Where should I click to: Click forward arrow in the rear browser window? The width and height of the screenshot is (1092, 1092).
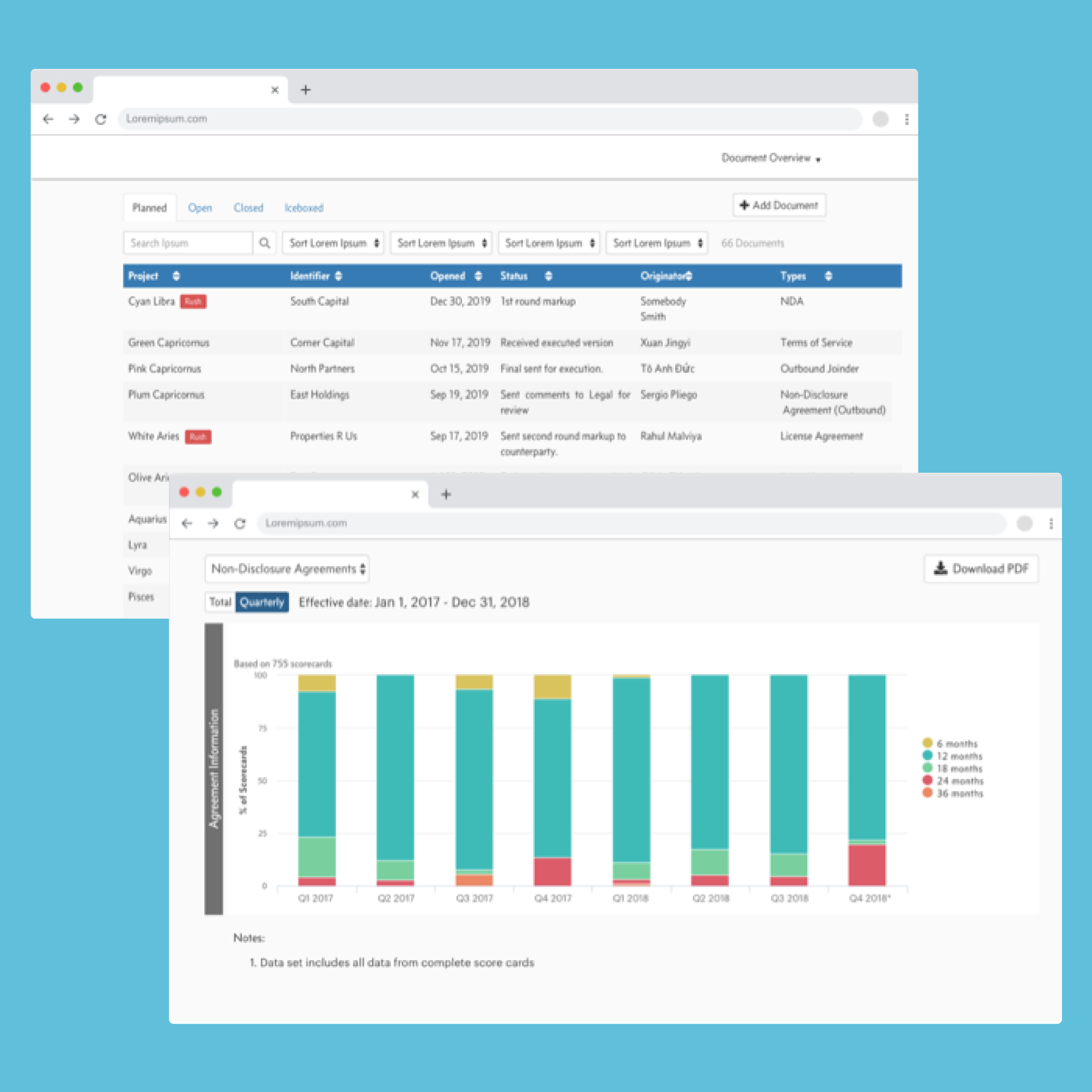pyautogui.click(x=74, y=120)
